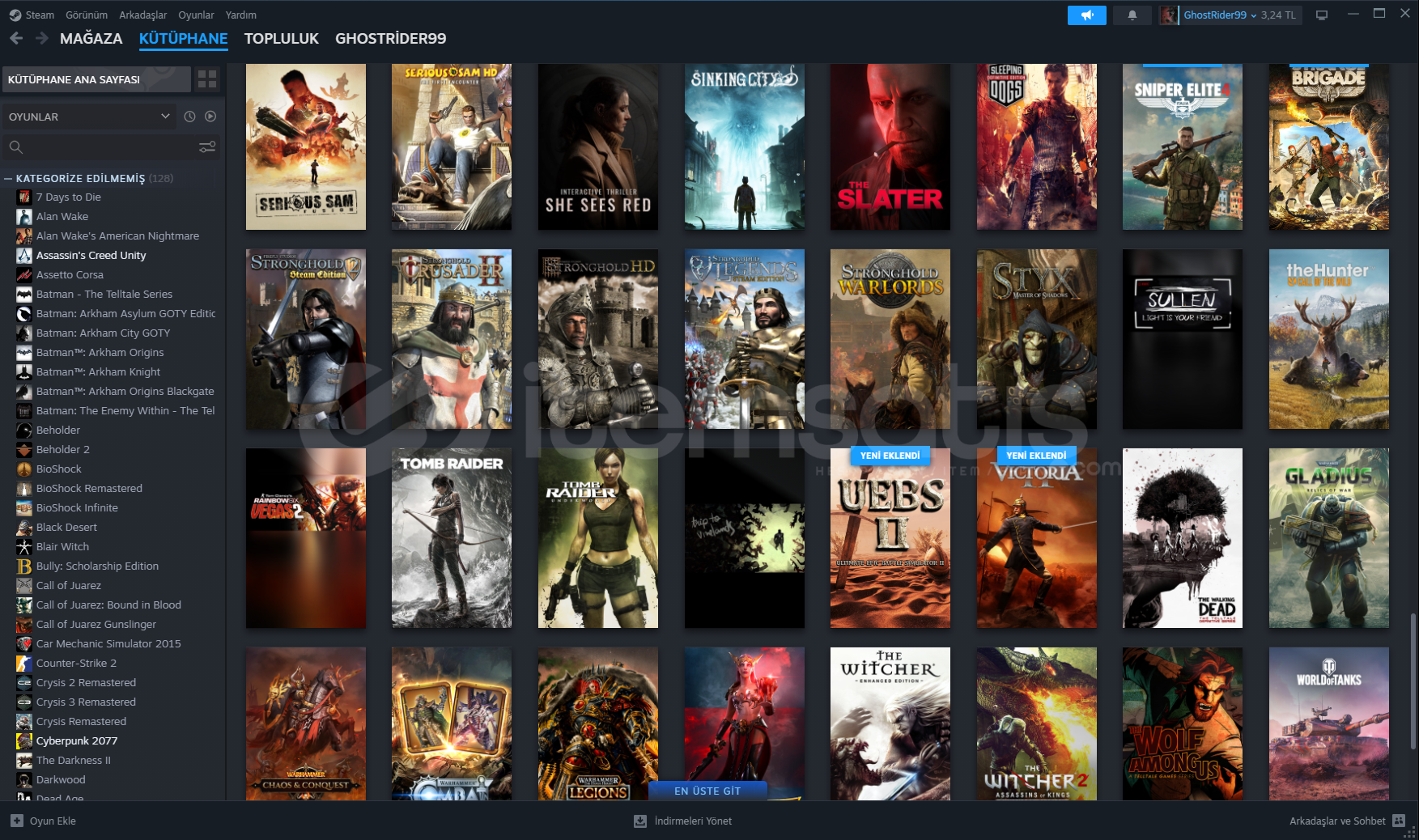
Task: Click the EN ÜSTE GİT button
Action: click(x=707, y=791)
